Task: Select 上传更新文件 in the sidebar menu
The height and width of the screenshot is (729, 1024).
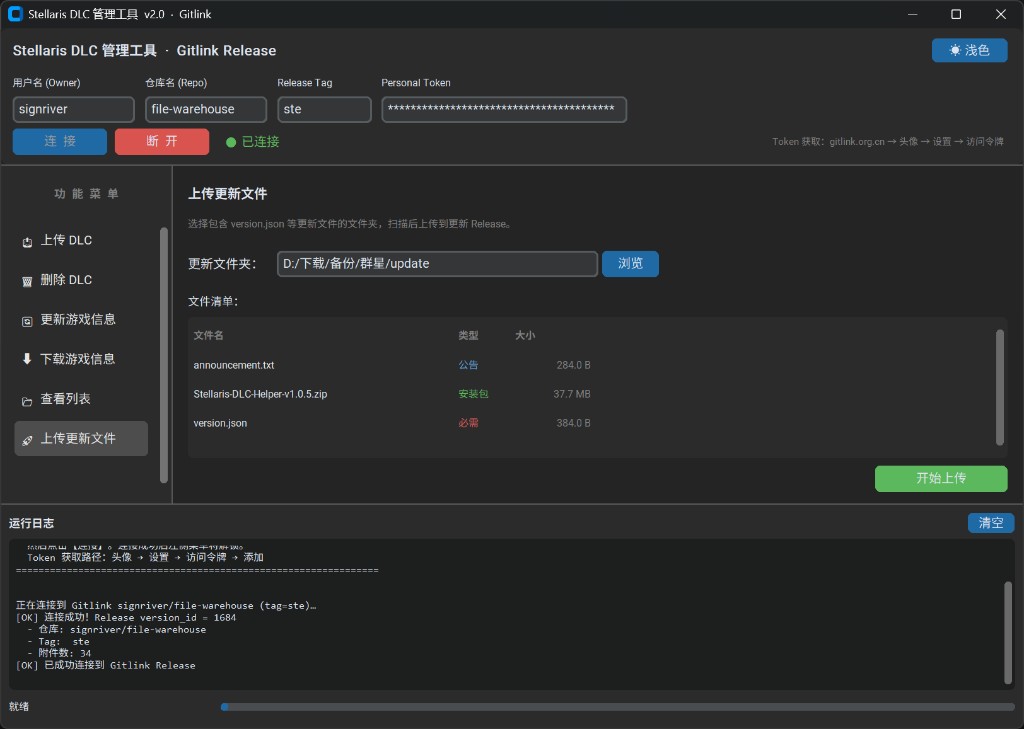Action: (81, 438)
